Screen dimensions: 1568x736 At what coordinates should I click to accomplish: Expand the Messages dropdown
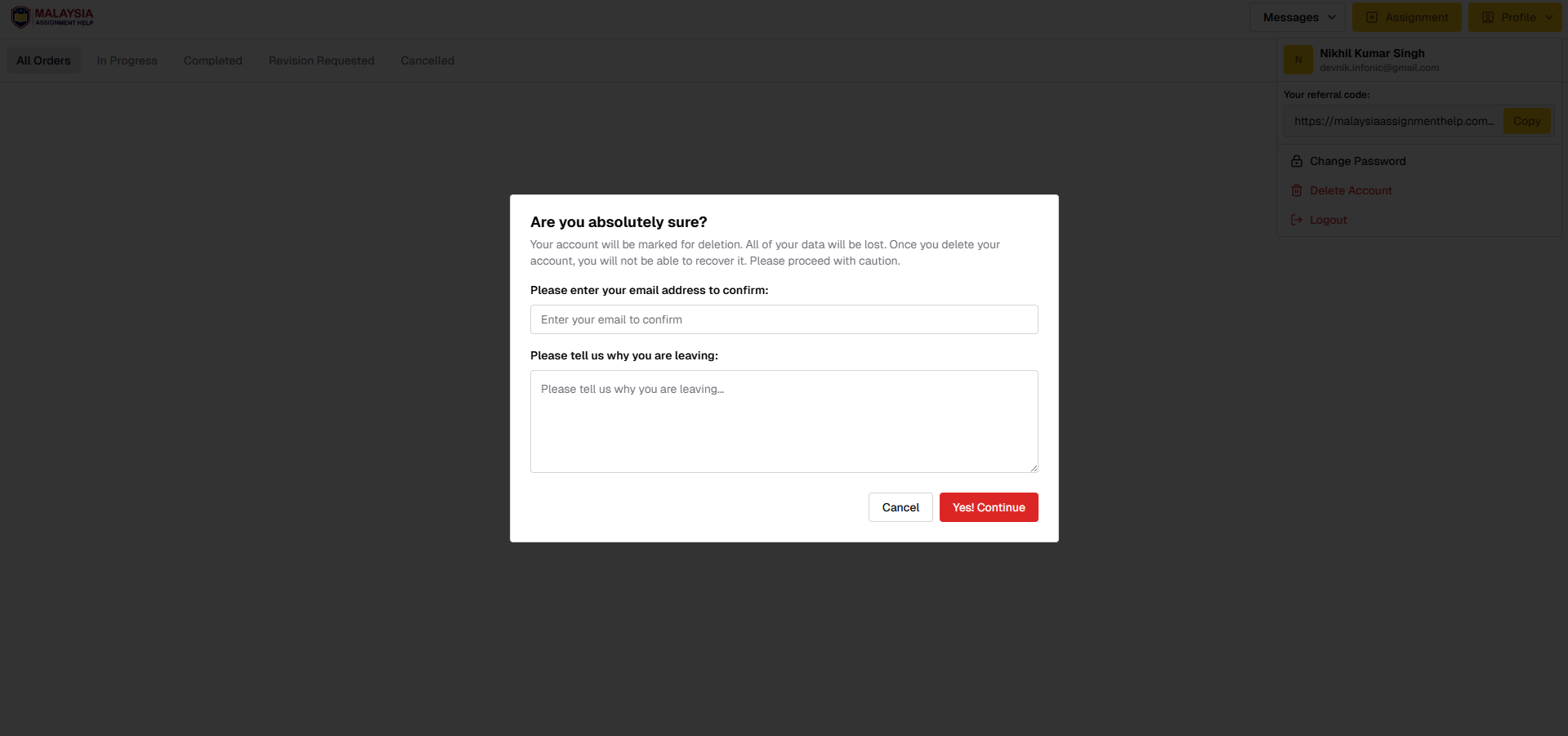[1298, 17]
